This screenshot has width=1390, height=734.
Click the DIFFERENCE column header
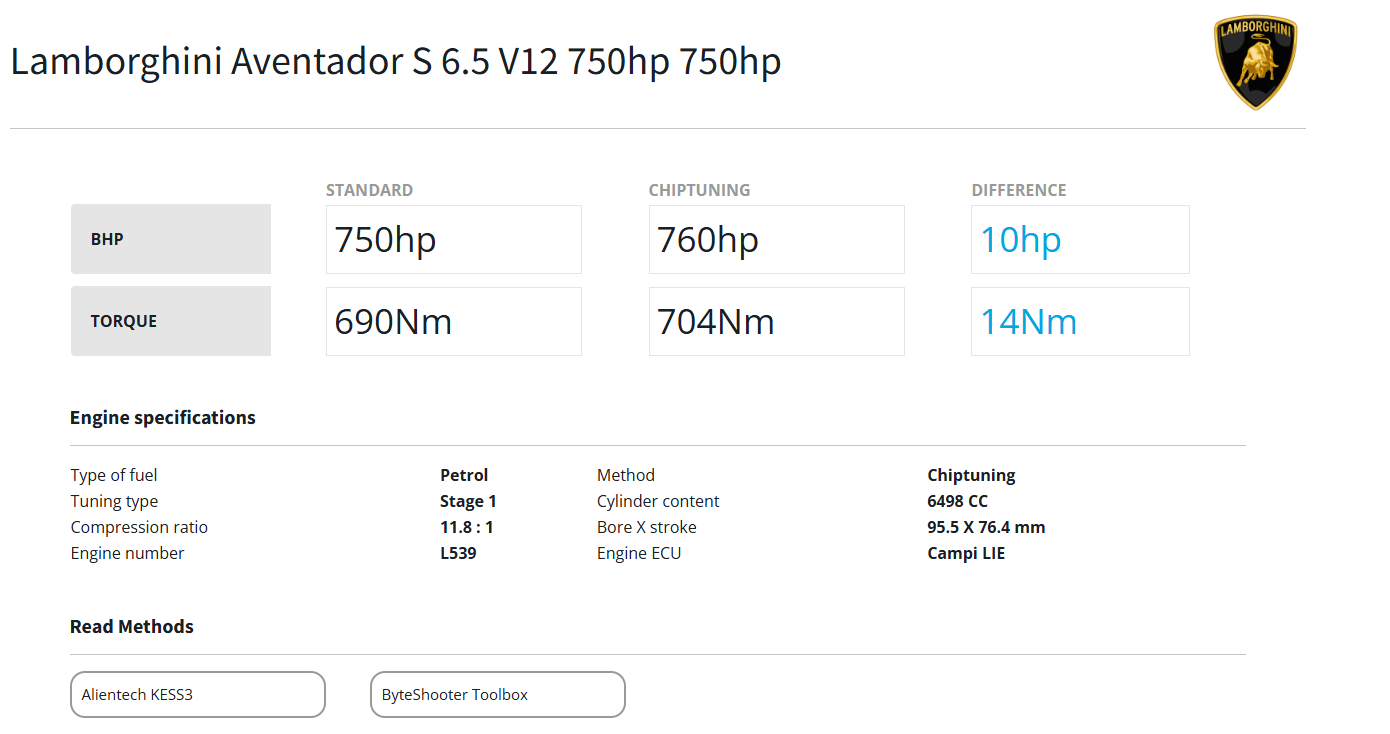click(x=1018, y=190)
